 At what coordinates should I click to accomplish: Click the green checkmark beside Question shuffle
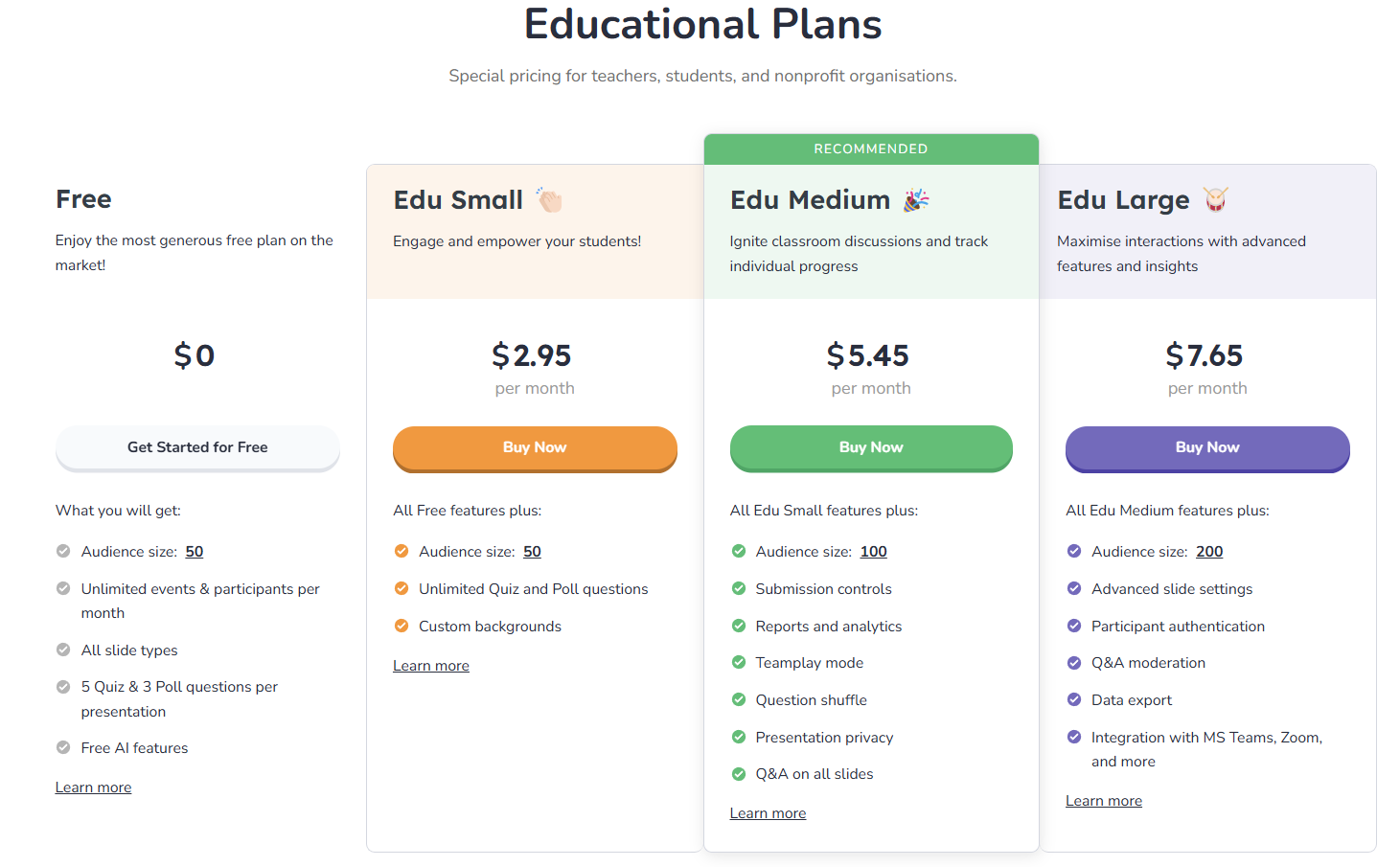(739, 699)
